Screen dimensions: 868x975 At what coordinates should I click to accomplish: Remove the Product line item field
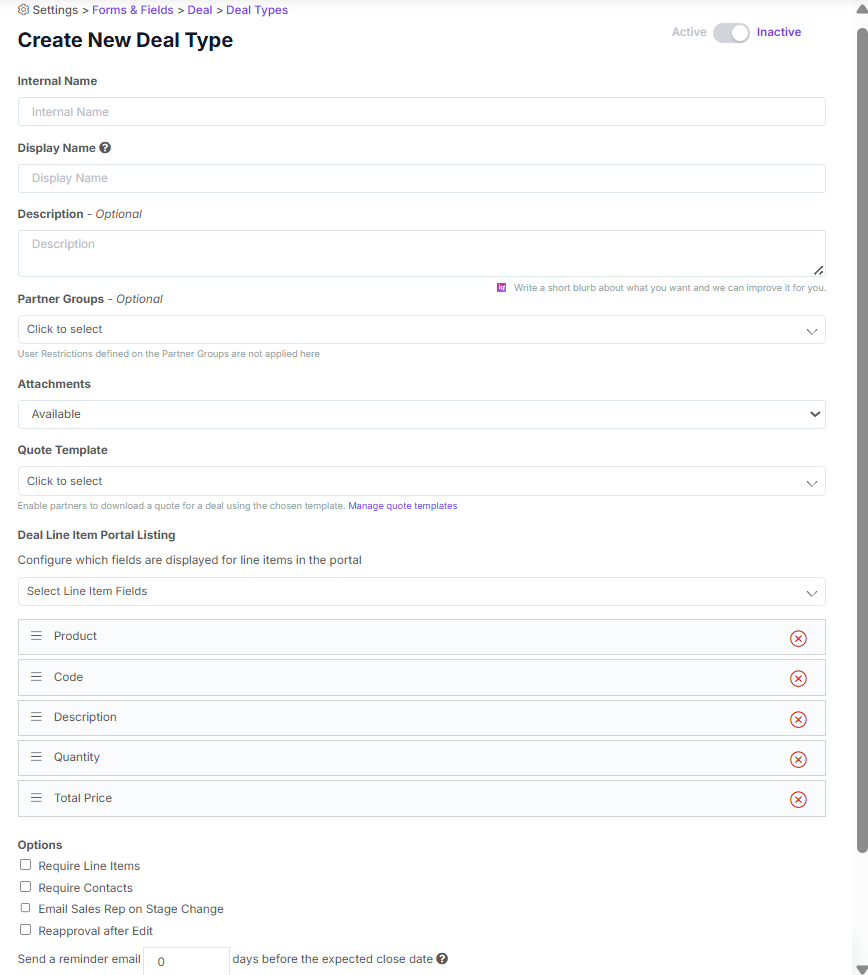click(x=798, y=638)
